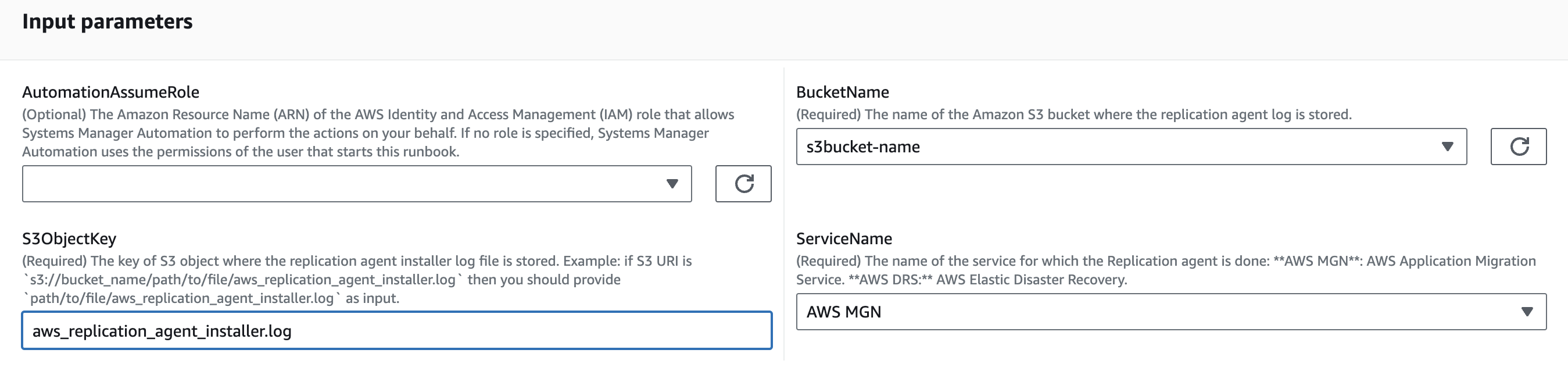Click the S3ObjectKey label

(x=69, y=239)
